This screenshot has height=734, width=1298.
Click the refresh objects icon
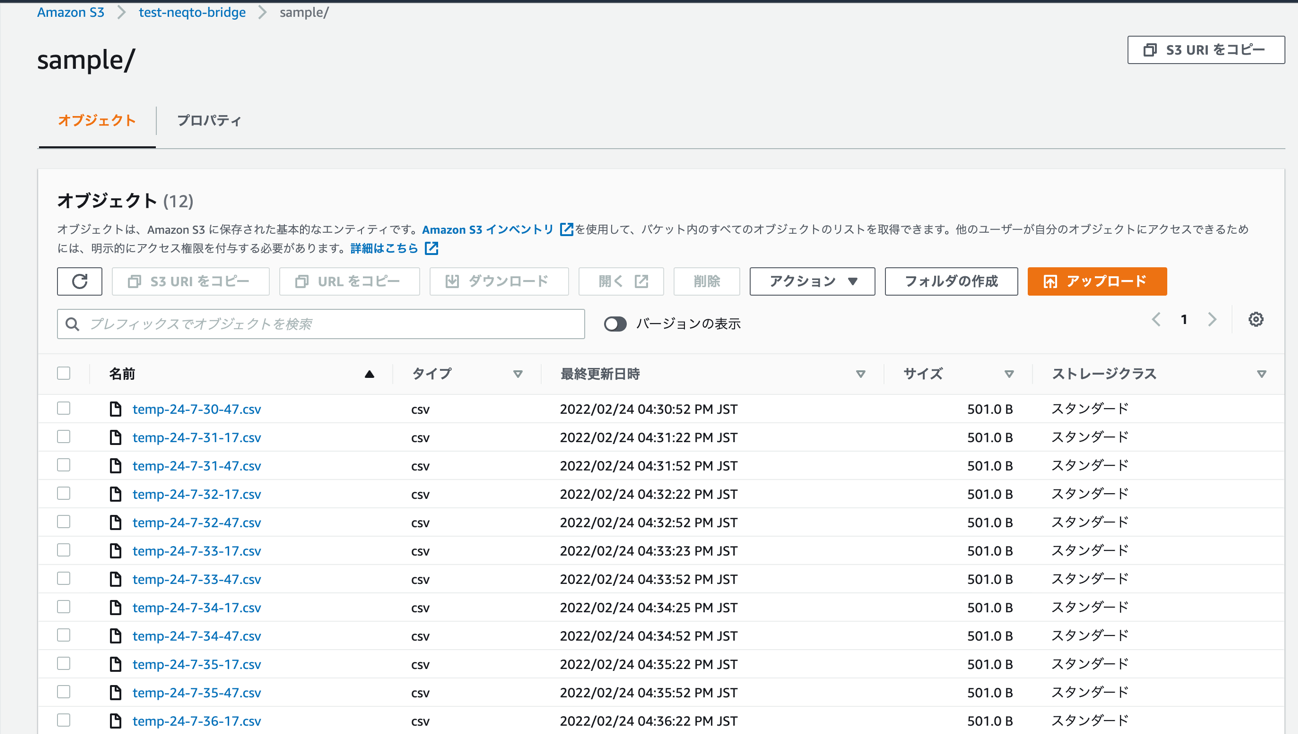pyautogui.click(x=79, y=281)
